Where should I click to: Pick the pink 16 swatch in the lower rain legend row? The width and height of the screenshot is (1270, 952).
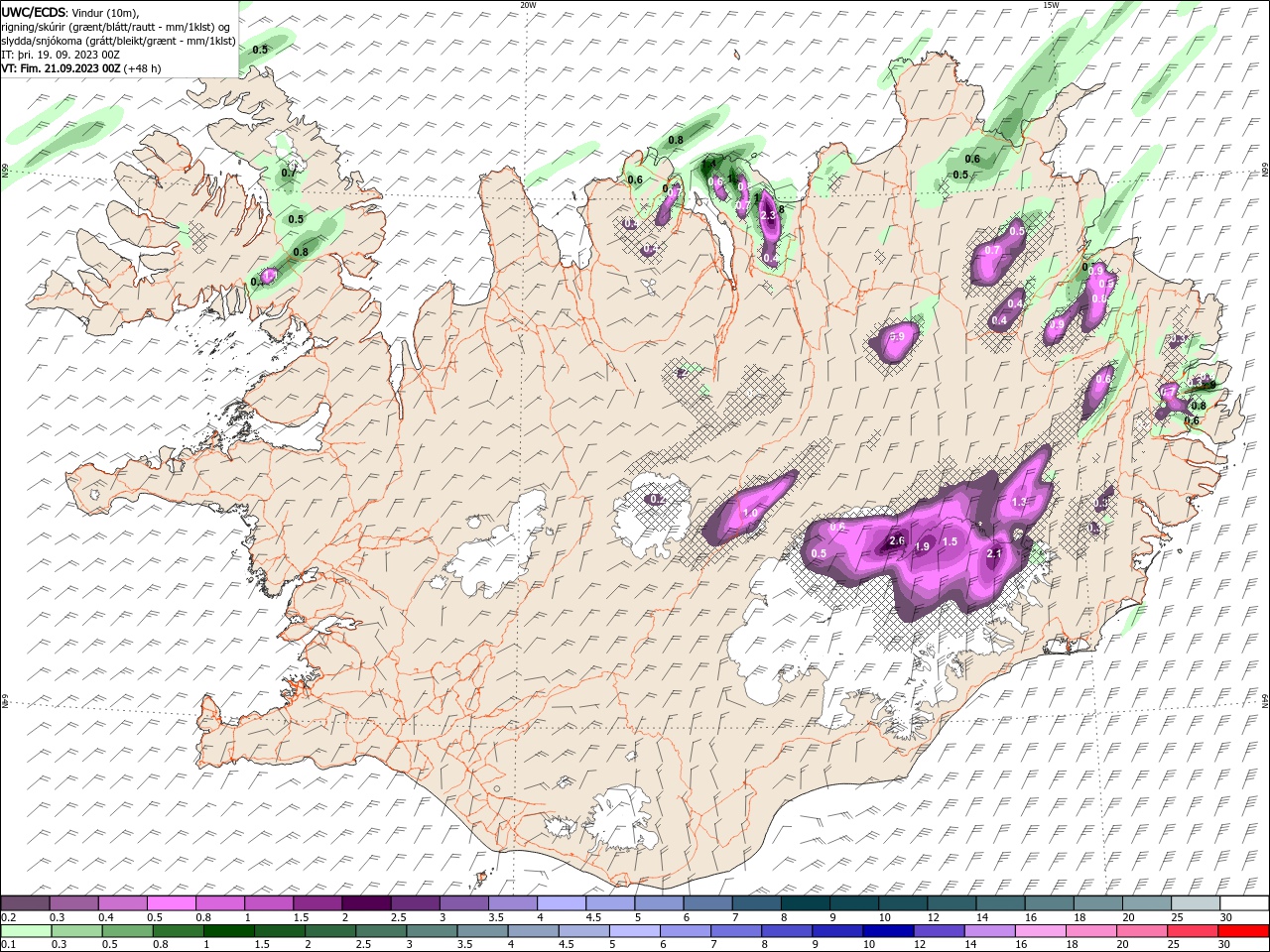click(1039, 931)
